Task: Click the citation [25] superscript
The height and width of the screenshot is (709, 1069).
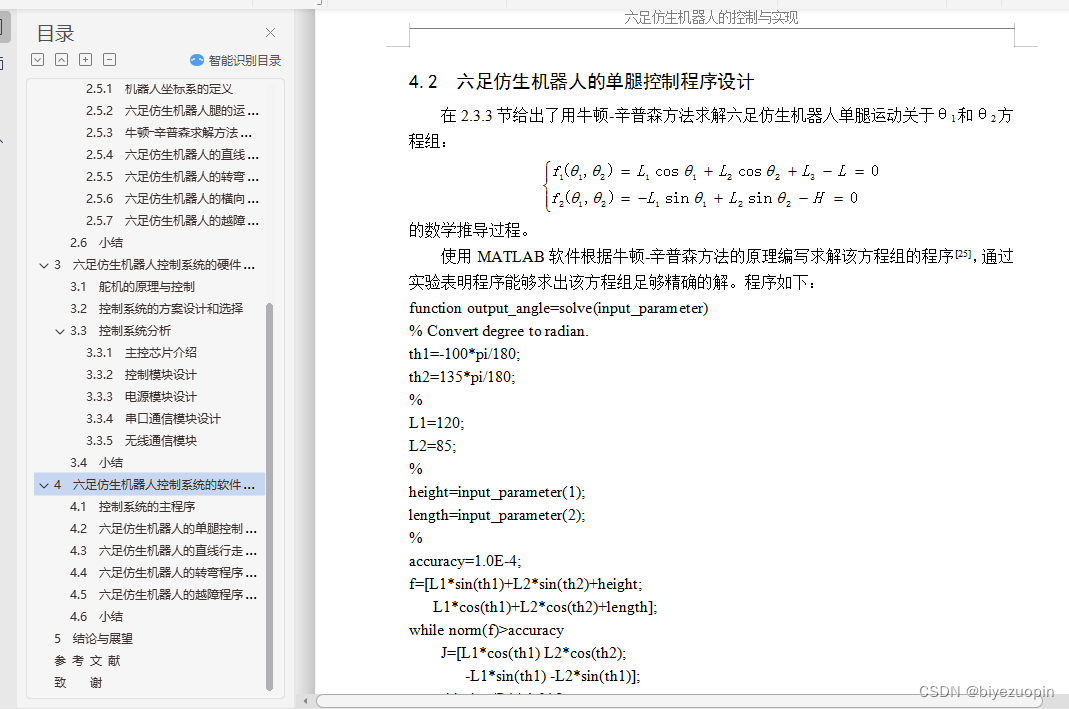Action: [963, 254]
